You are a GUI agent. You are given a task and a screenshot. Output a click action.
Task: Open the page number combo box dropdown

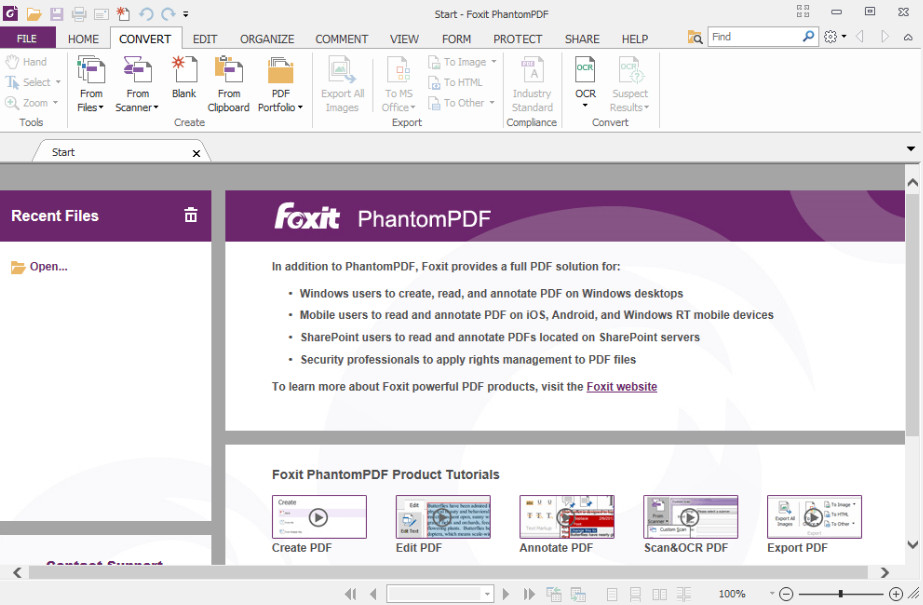pos(487,594)
